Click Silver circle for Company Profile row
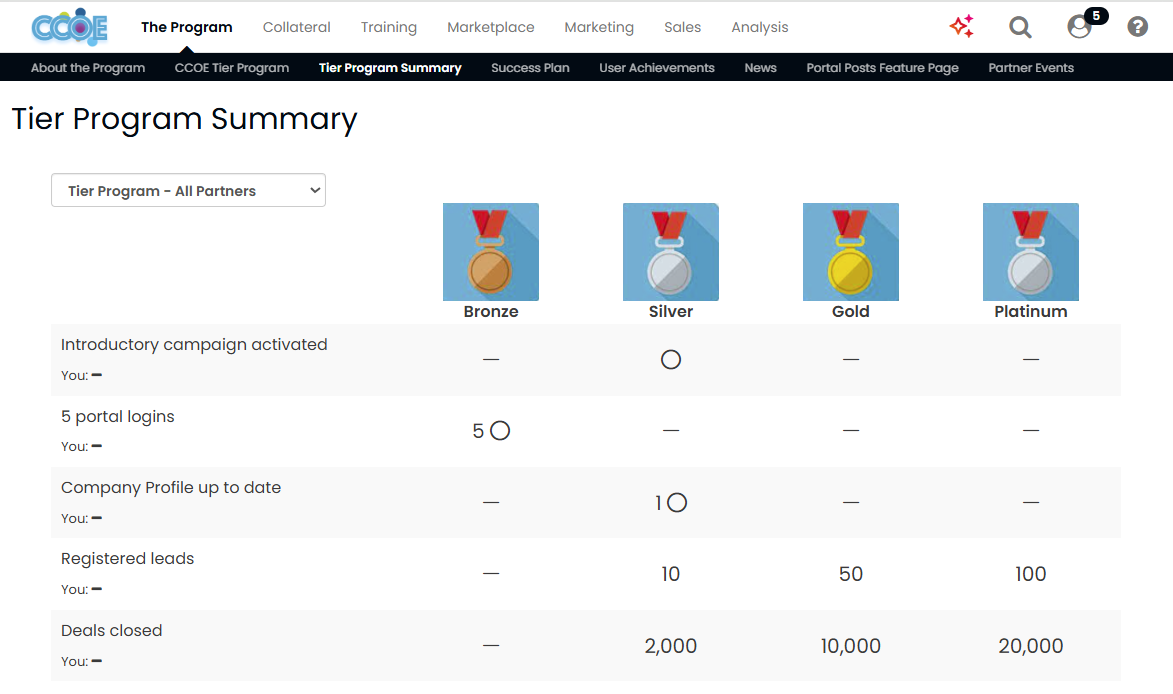1173x694 pixels. pyautogui.click(x=677, y=503)
